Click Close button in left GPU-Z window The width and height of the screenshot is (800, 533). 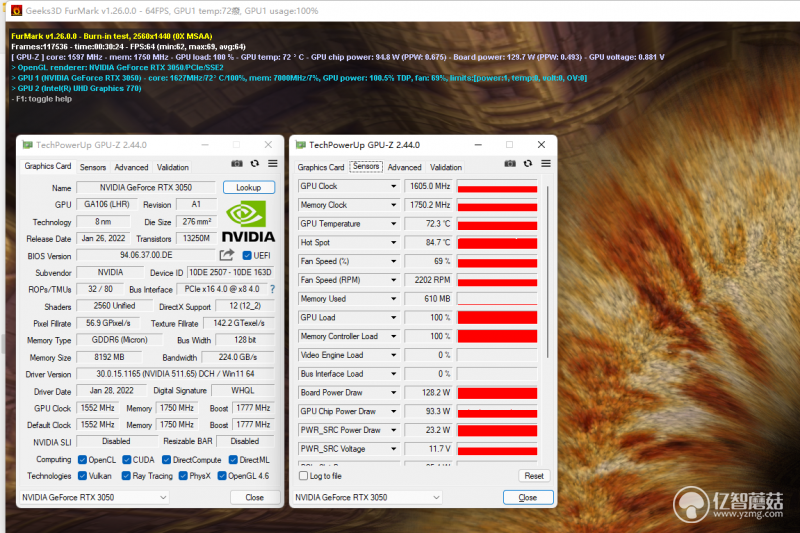255,497
